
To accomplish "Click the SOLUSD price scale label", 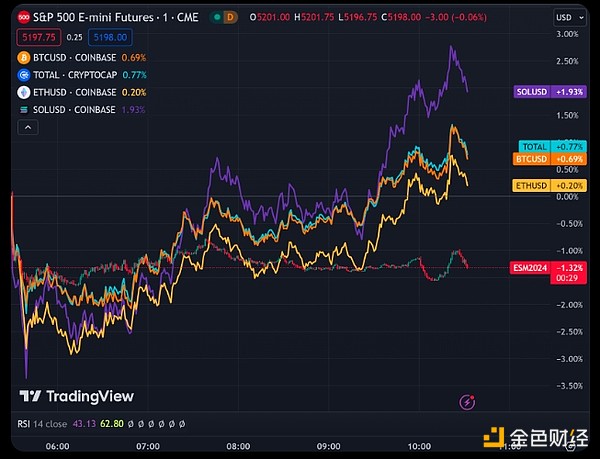I will (551, 91).
